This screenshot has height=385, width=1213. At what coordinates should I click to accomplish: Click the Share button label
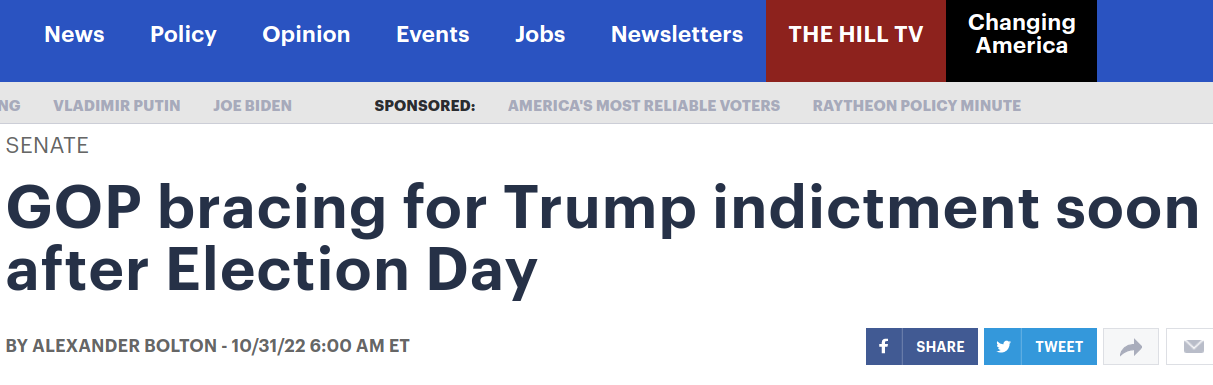tap(940, 347)
